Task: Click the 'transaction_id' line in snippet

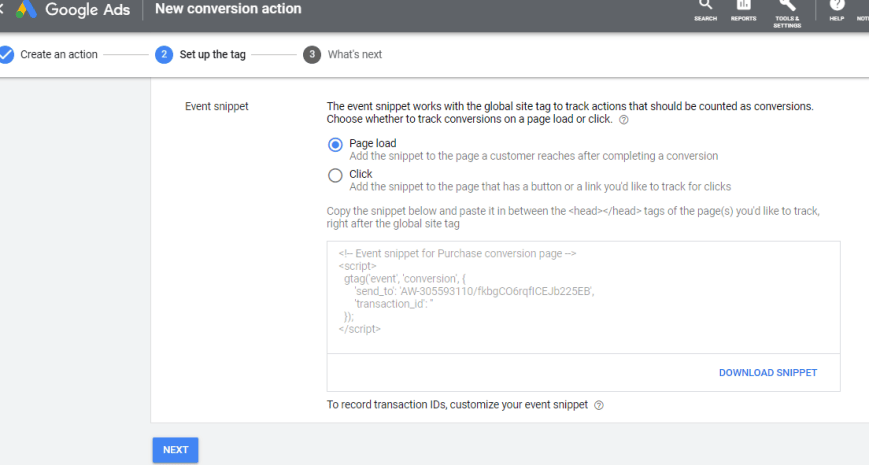Action: pyautogui.click(x=393, y=304)
